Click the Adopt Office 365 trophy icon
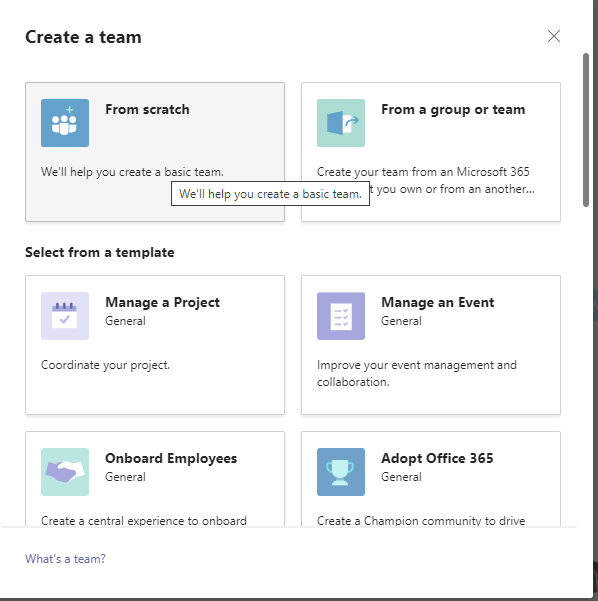This screenshot has width=598, height=601. [x=341, y=472]
